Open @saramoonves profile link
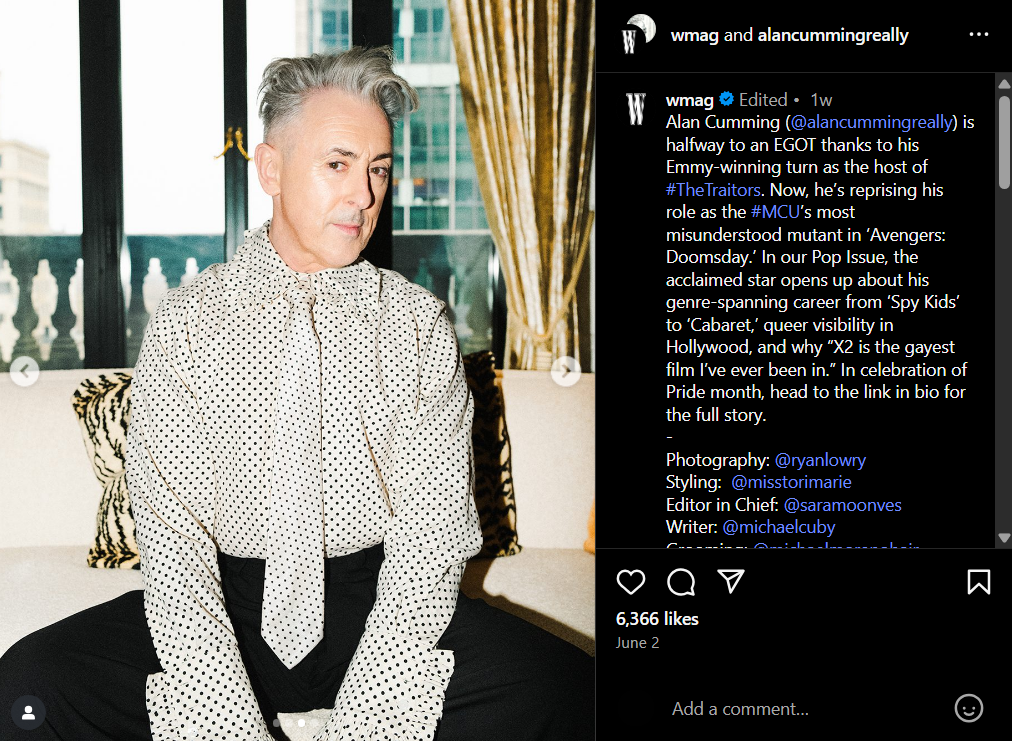Screen dimensions: 1012x741 tap(842, 505)
